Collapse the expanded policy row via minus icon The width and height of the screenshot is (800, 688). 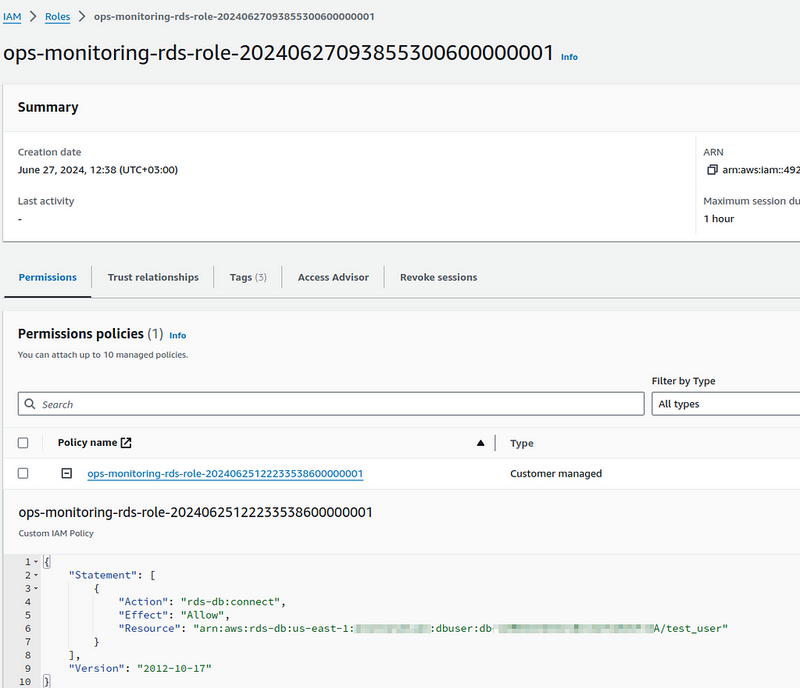[x=67, y=473]
